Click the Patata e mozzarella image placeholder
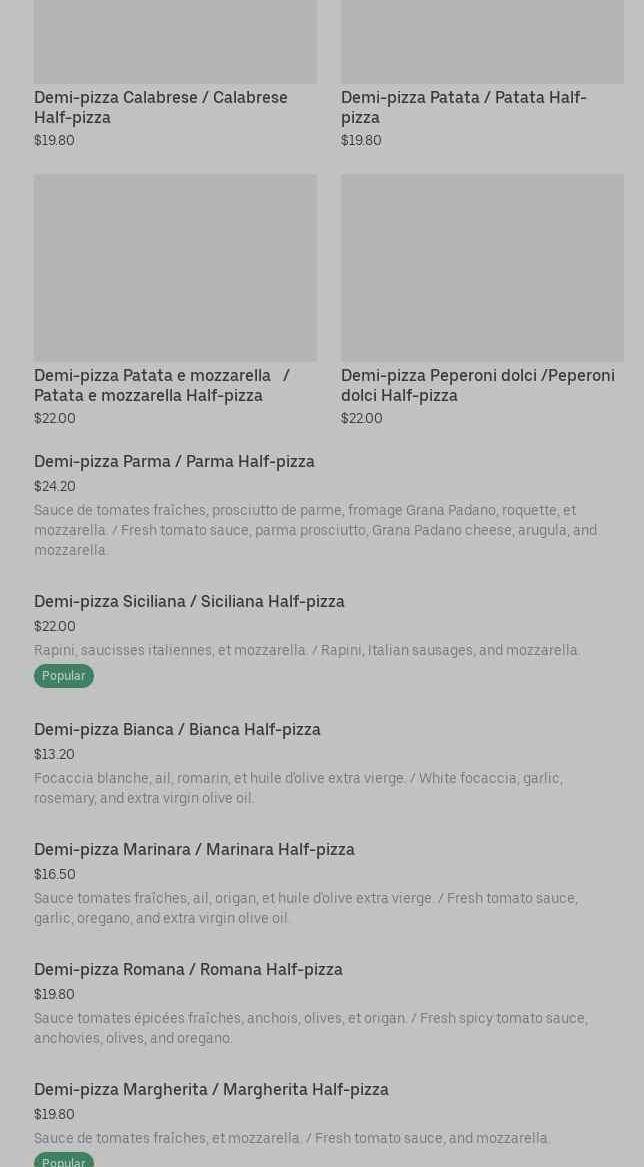Screen dimensions: 644x1167 [175, 267]
